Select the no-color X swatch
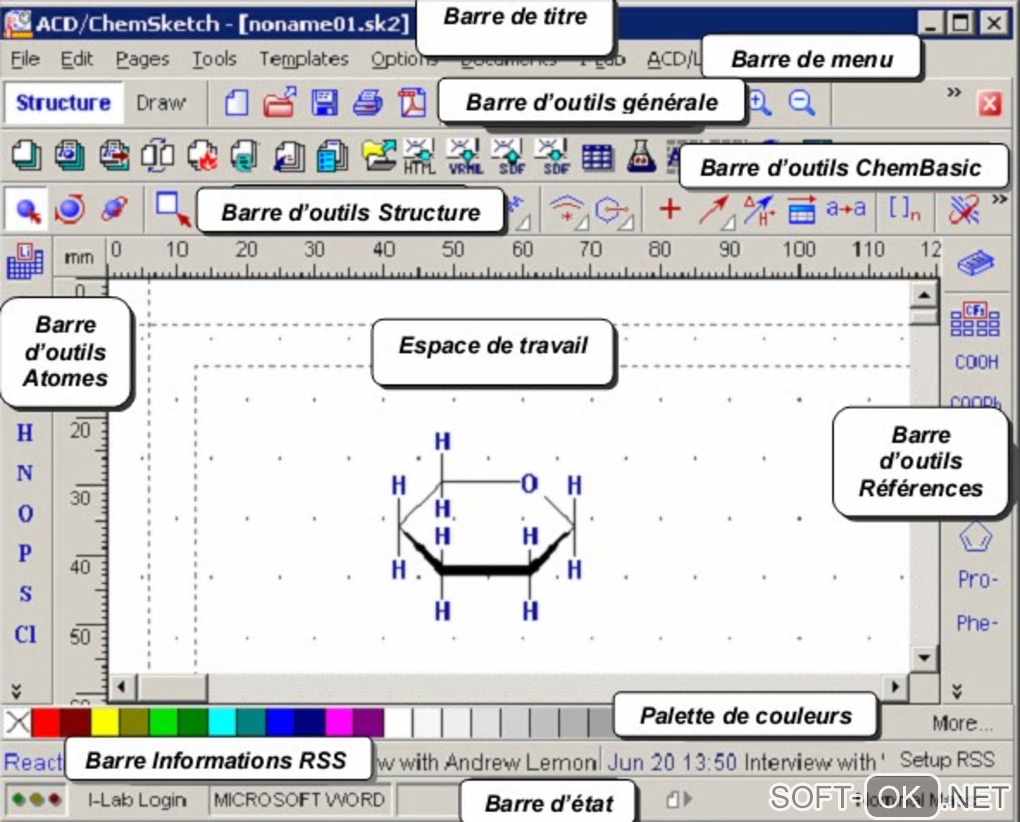1020x822 pixels. click(18, 723)
